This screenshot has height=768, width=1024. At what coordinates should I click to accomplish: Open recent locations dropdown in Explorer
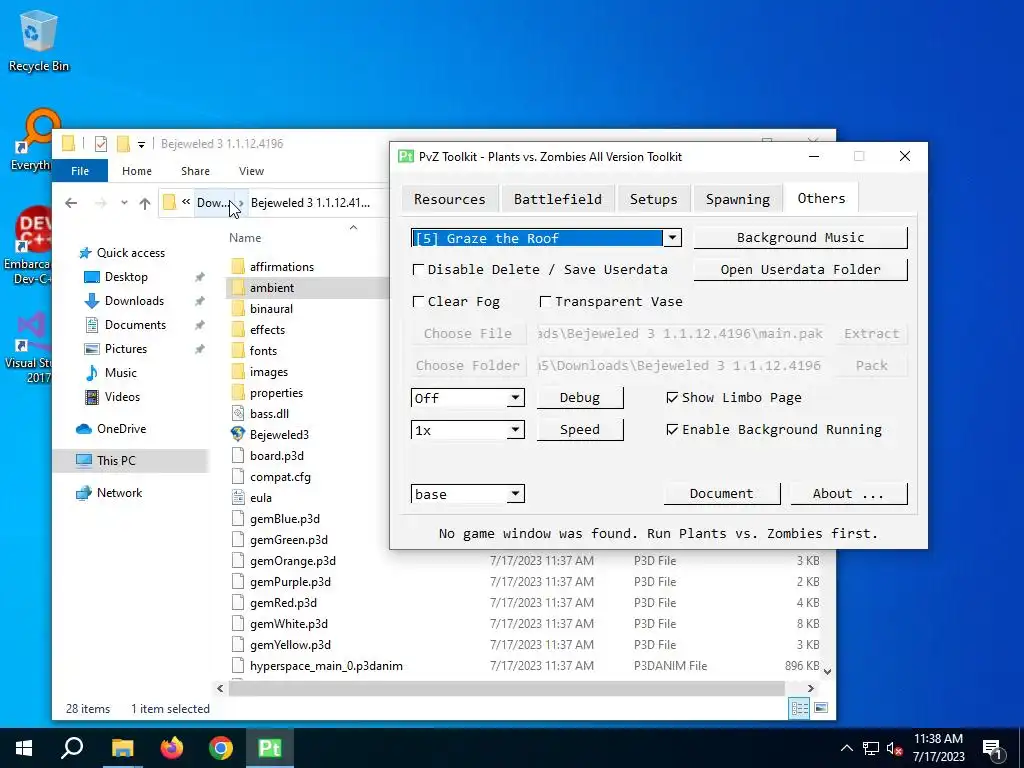coord(124,203)
